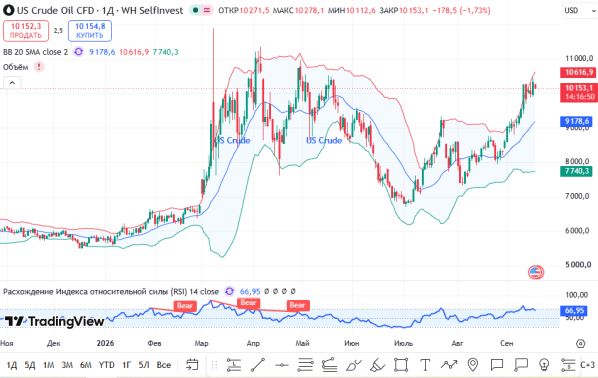Select the text annotation tool

pos(425,365)
